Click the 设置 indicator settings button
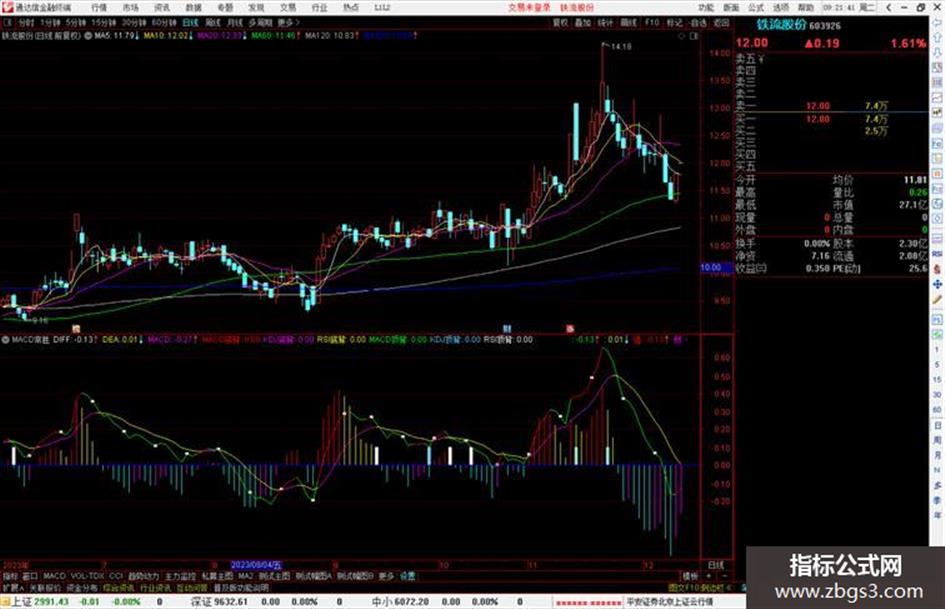Screen dimensions: 945x609 coord(407,576)
